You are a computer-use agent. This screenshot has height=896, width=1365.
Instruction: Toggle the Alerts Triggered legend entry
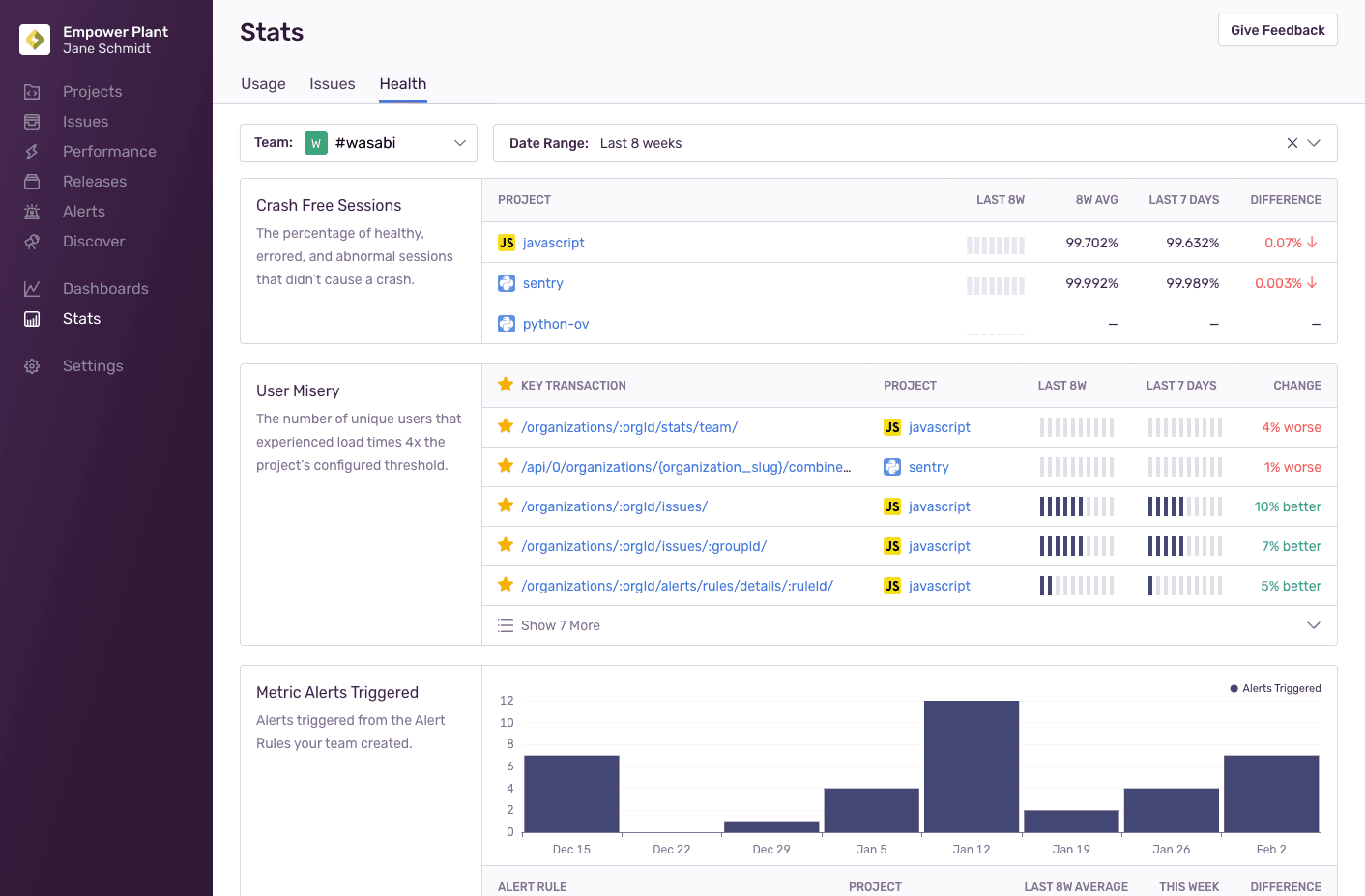click(1274, 688)
